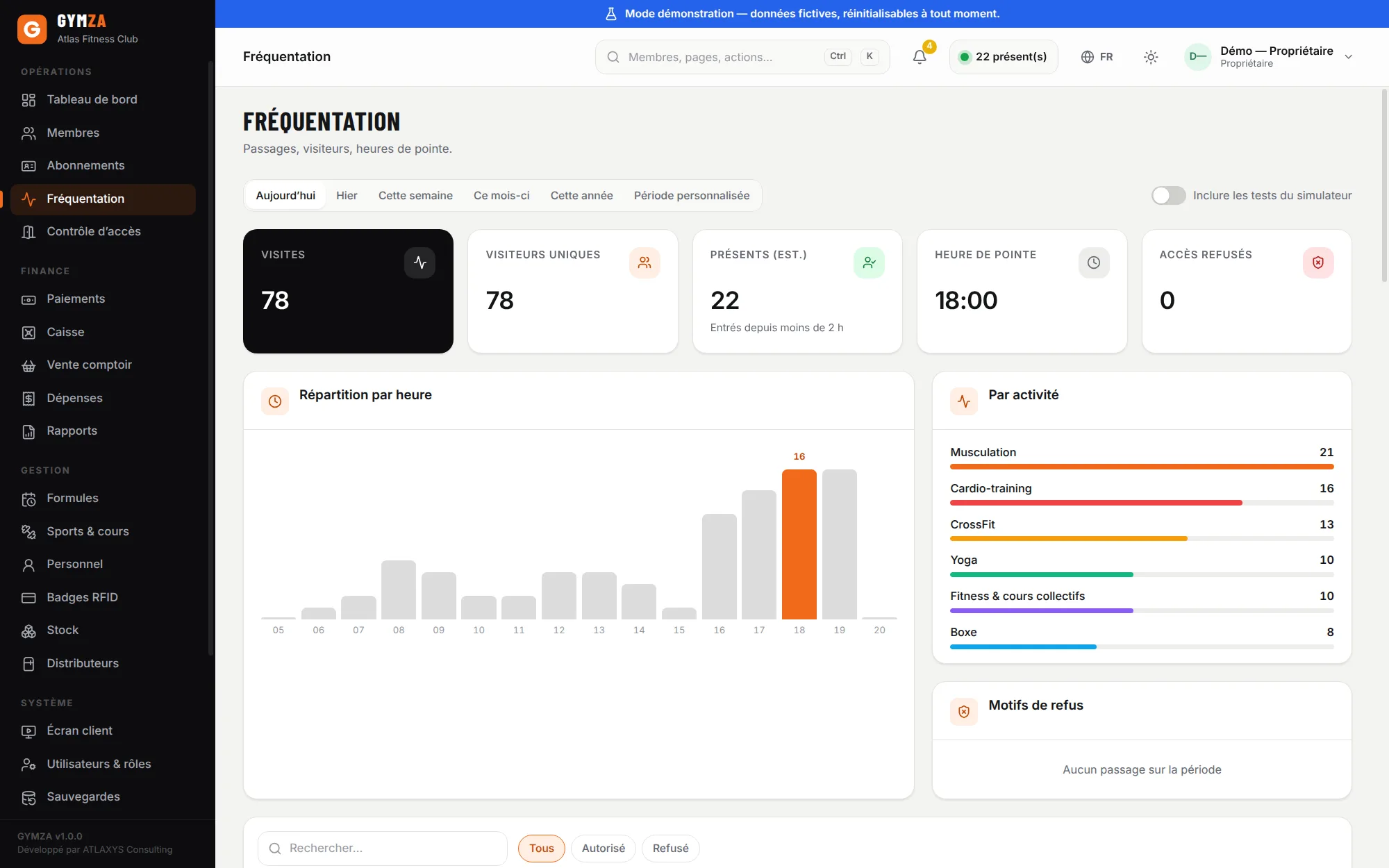
Task: Open Période personnalisée tab
Action: tap(692, 196)
